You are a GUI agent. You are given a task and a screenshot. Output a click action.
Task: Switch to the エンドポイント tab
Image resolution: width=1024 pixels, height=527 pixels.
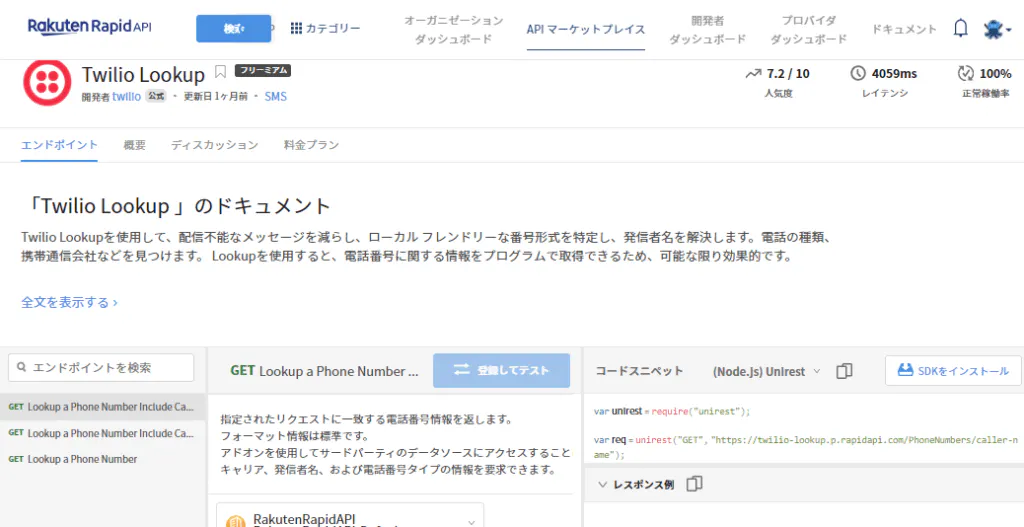(59, 145)
